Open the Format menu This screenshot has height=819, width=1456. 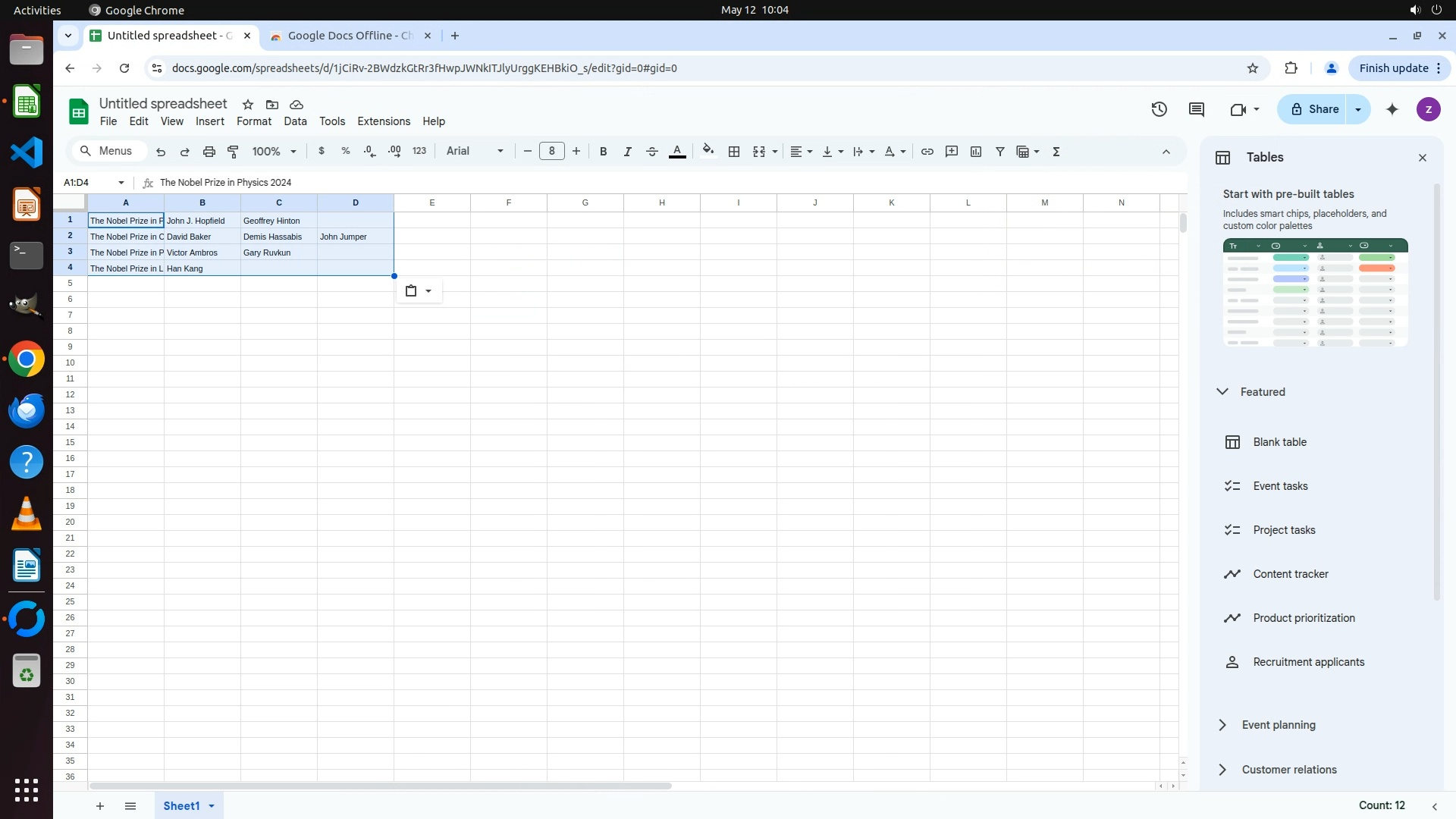(x=253, y=121)
